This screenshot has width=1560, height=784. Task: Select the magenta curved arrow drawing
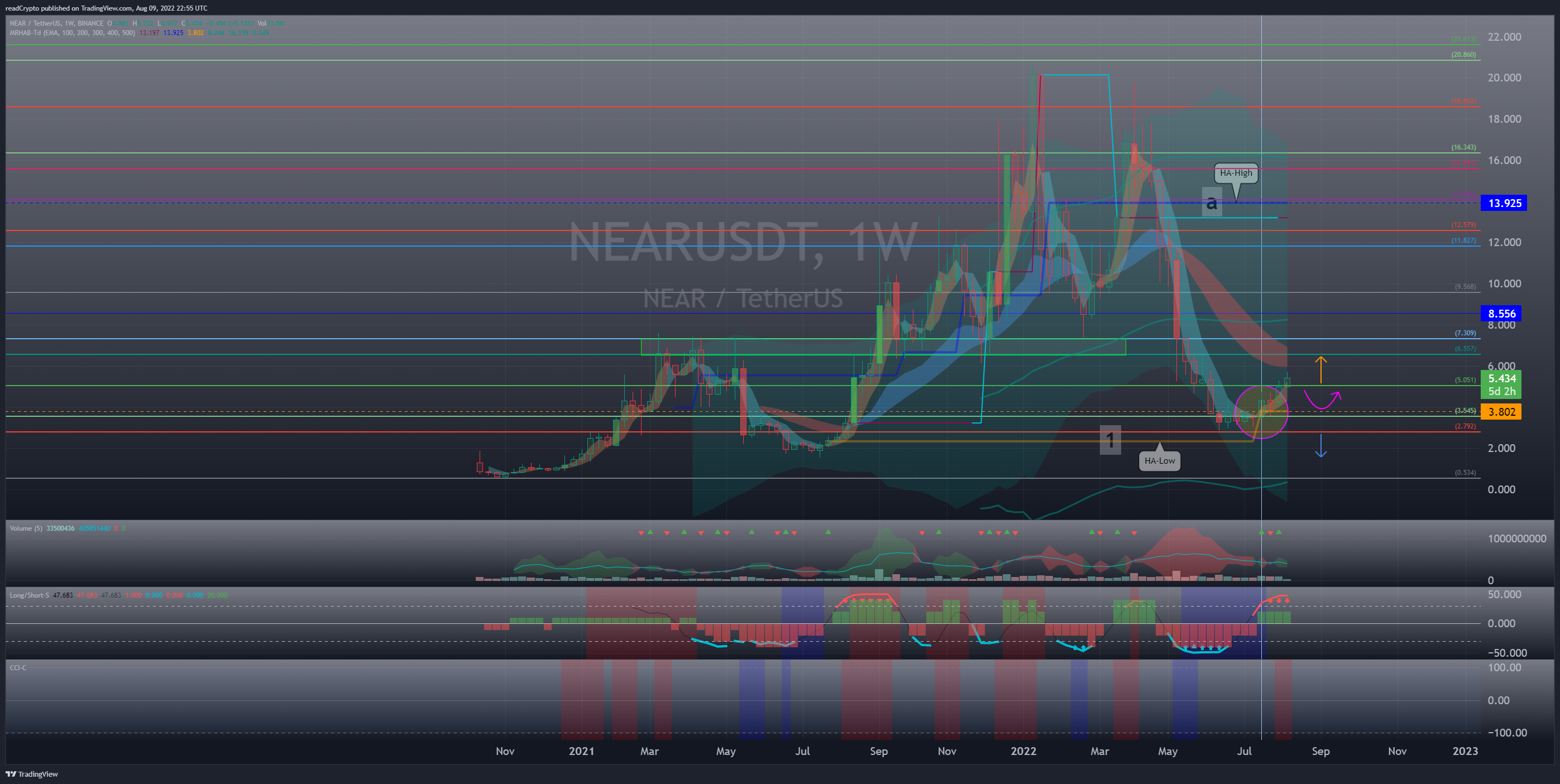(1323, 400)
